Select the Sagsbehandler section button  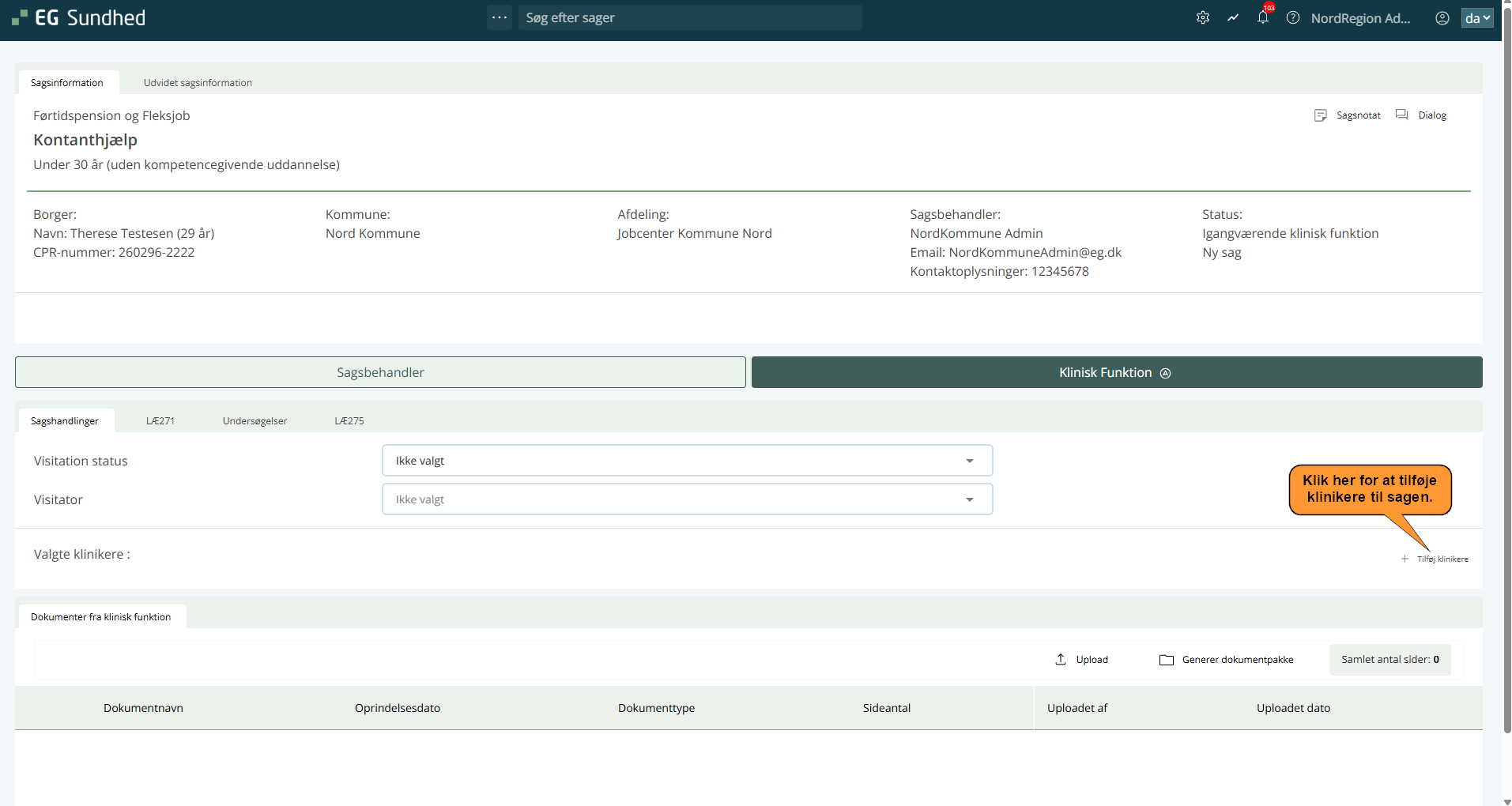pos(380,372)
